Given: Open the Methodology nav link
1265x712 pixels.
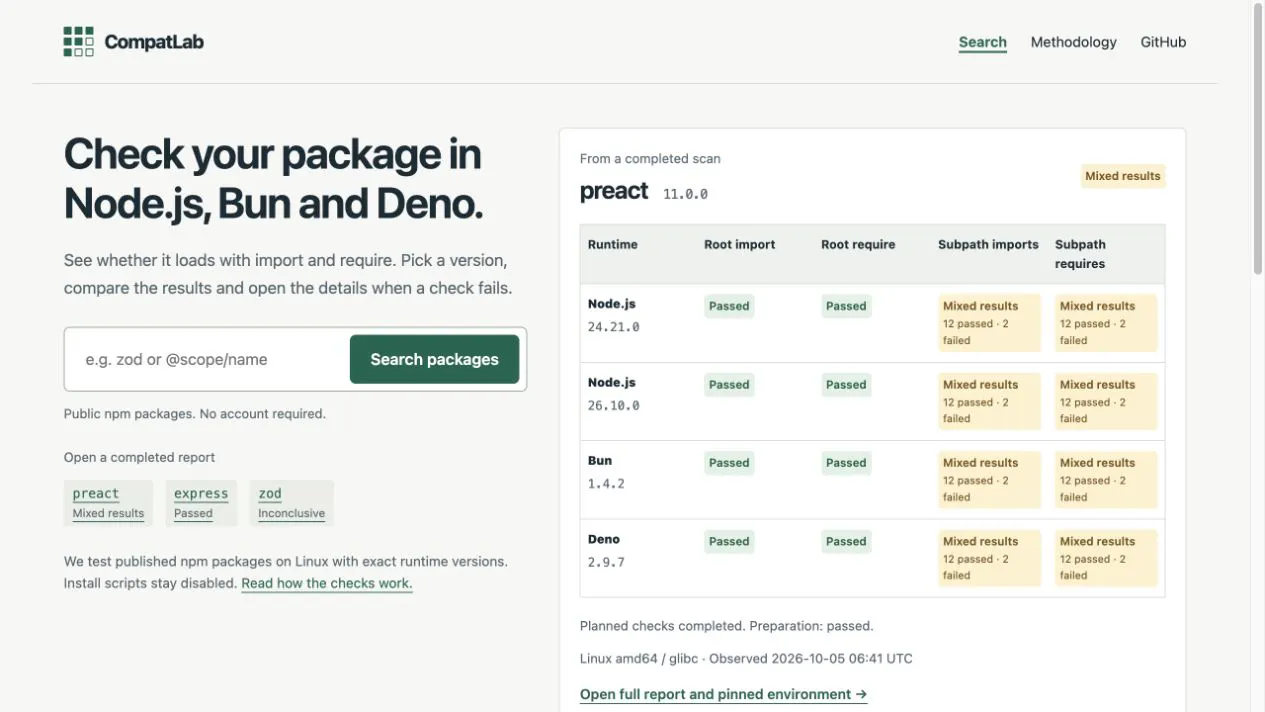Looking at the screenshot, I should point(1073,42).
